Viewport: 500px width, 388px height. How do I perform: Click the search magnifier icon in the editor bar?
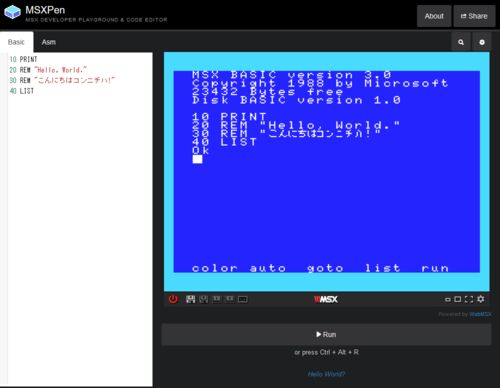pos(461,42)
